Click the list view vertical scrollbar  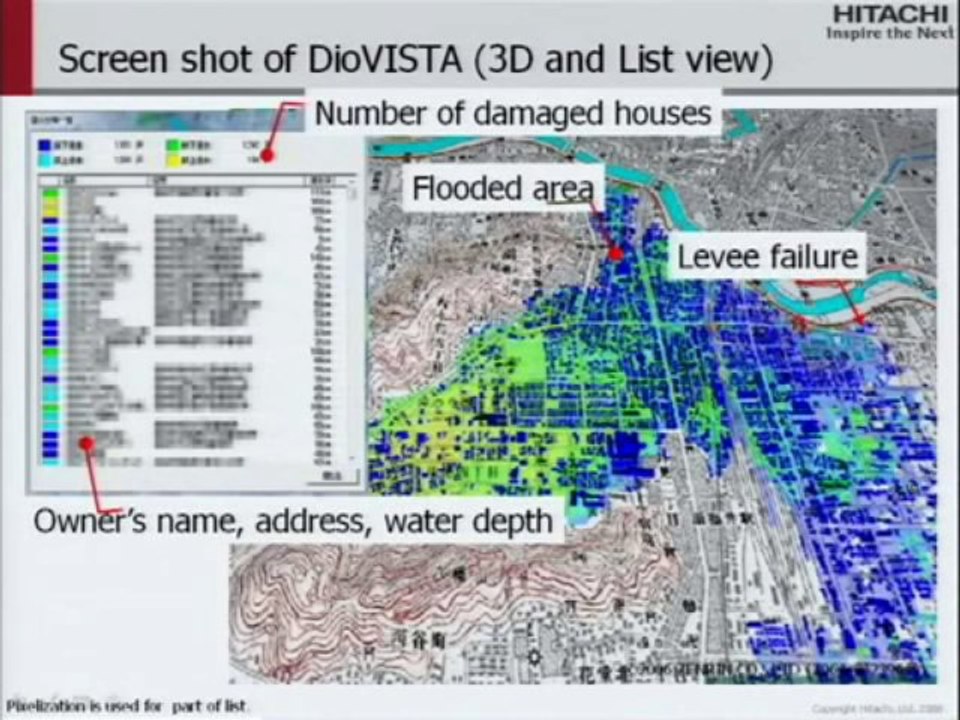(x=351, y=321)
